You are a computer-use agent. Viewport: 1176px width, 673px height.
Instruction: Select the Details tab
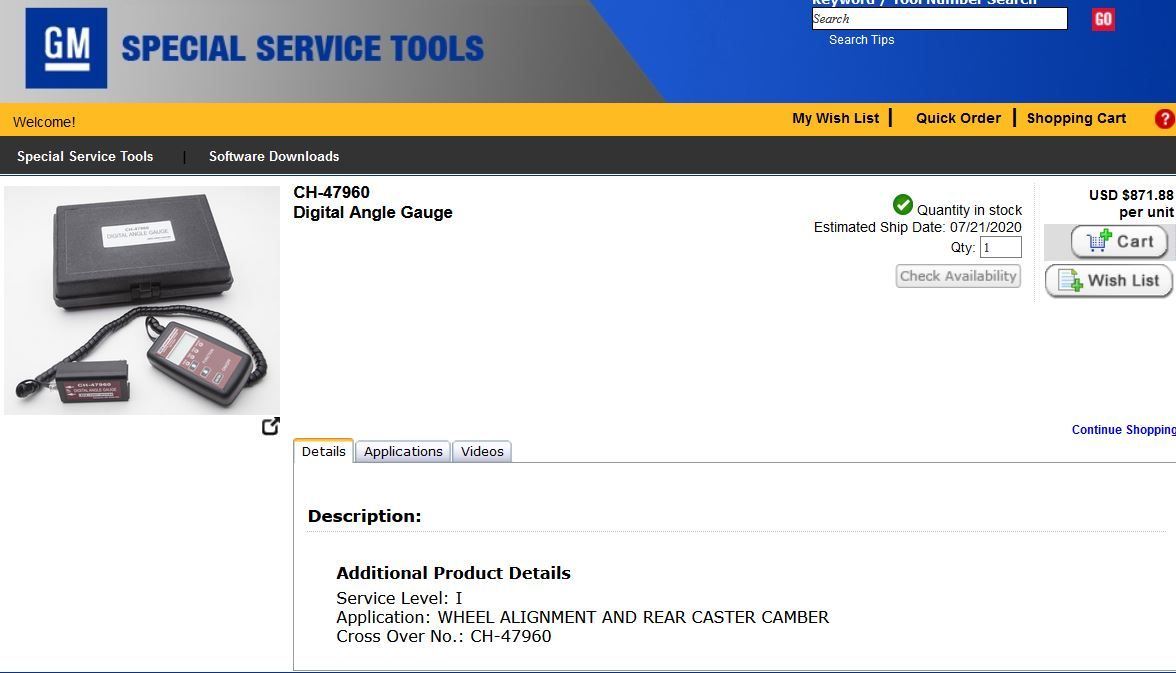coord(323,451)
